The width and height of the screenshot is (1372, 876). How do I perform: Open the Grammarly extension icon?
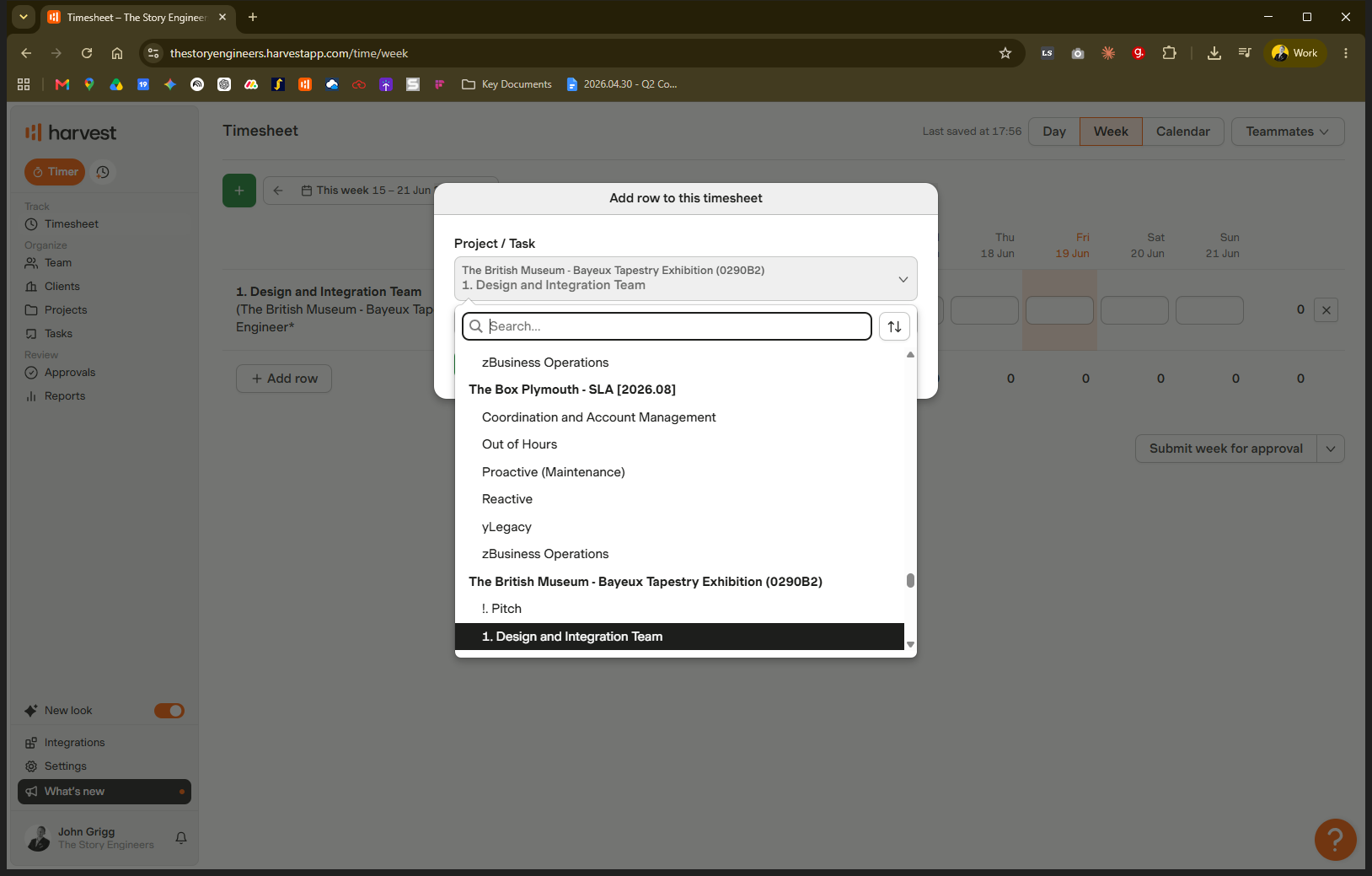point(1139,53)
